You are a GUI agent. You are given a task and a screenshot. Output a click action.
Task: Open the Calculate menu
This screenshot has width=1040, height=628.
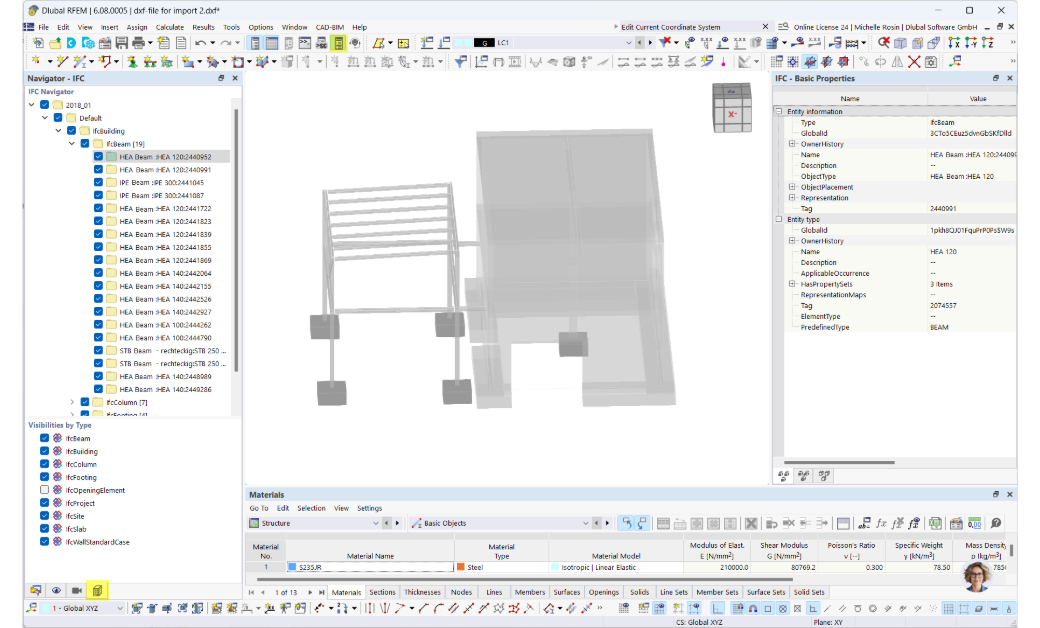[170, 27]
